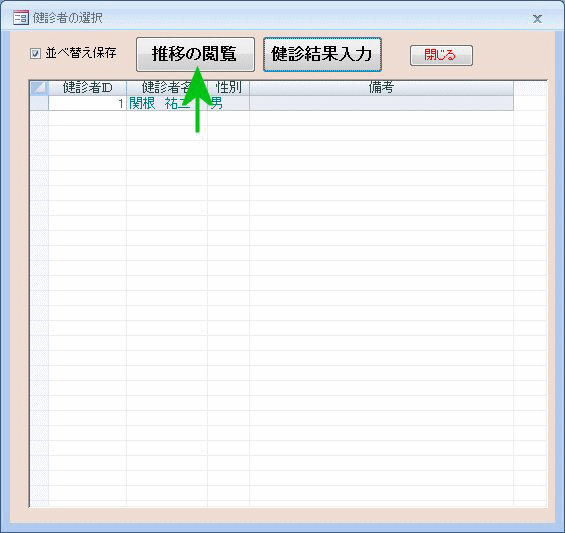
Task: Click the empty row below the first record
Action: [x=272, y=119]
